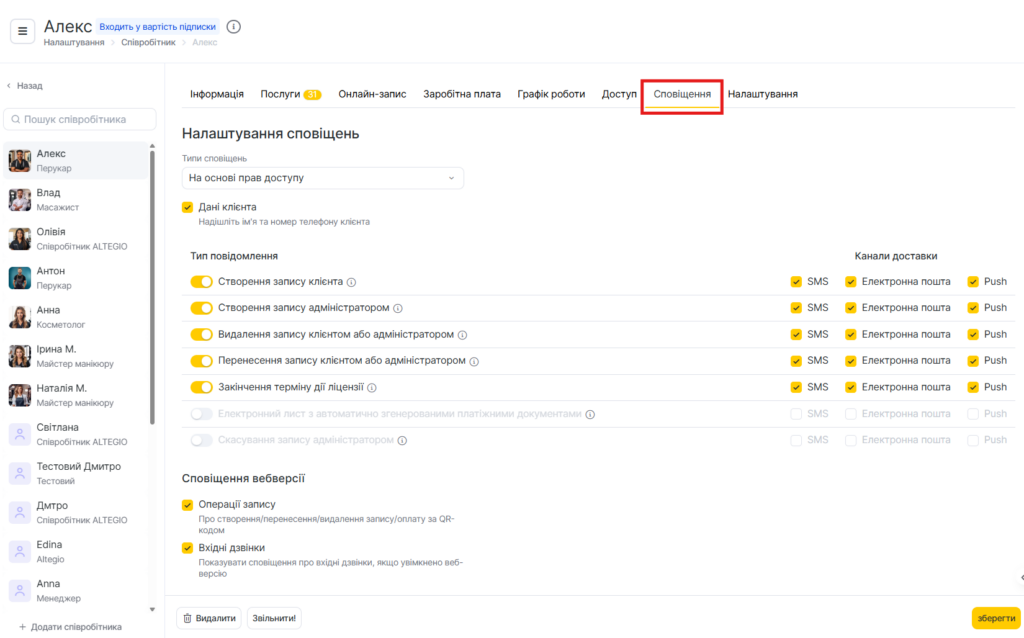Click the info icon beside Перенесення запису row
This screenshot has width=1024, height=638.
[x=474, y=361]
